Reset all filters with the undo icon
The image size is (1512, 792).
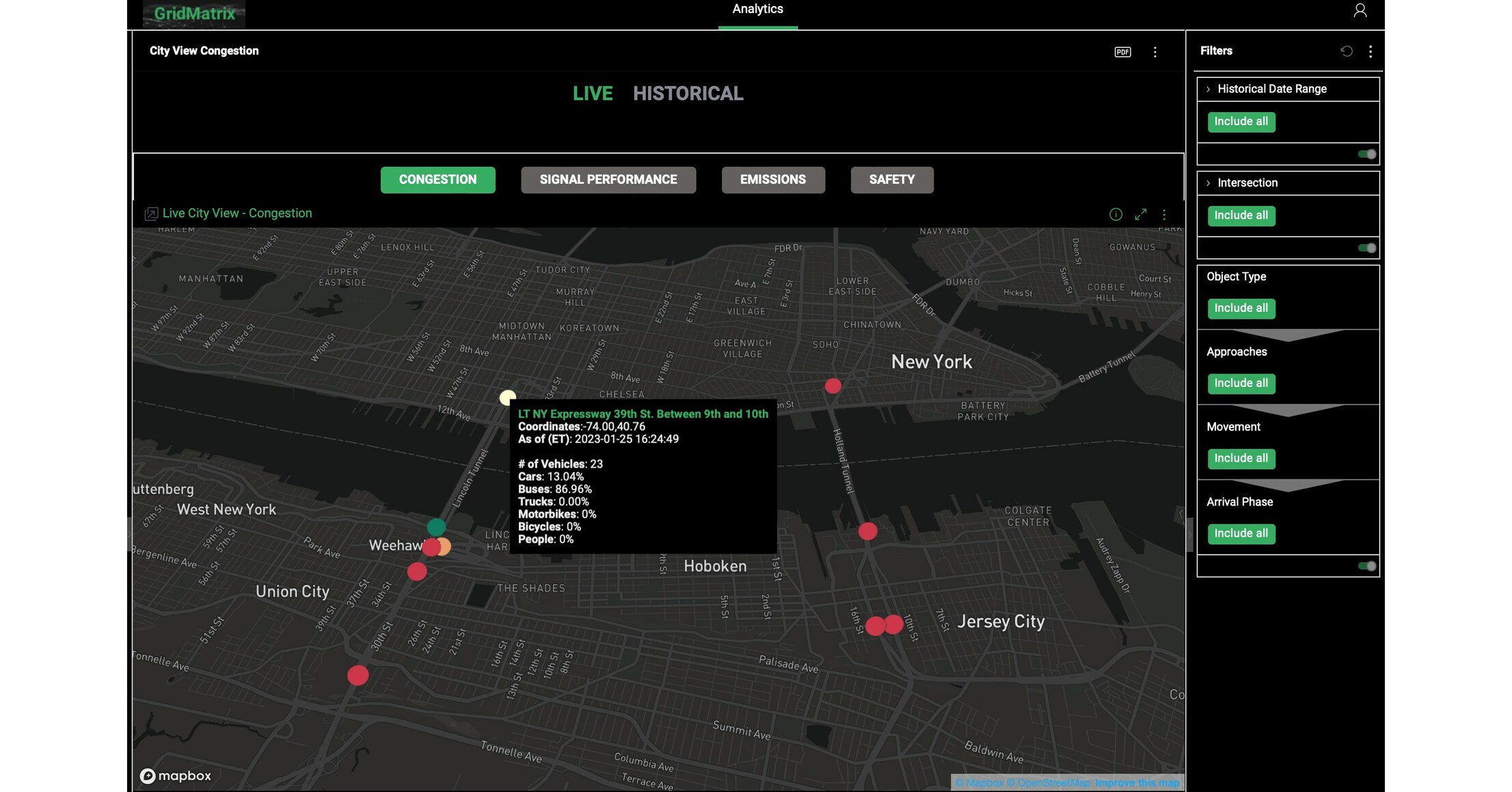(1346, 51)
